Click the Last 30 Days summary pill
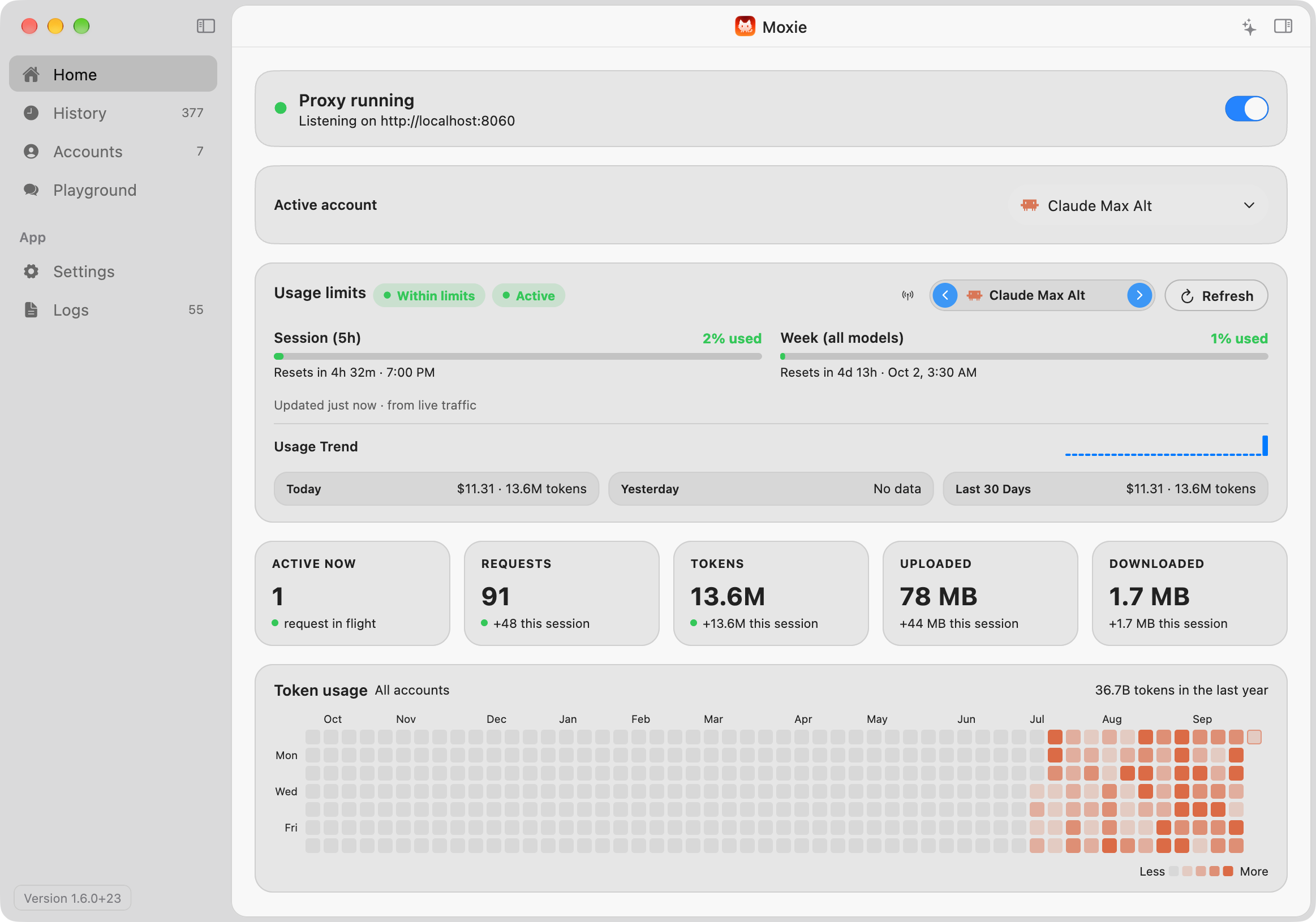The image size is (1316, 922). 1105,489
